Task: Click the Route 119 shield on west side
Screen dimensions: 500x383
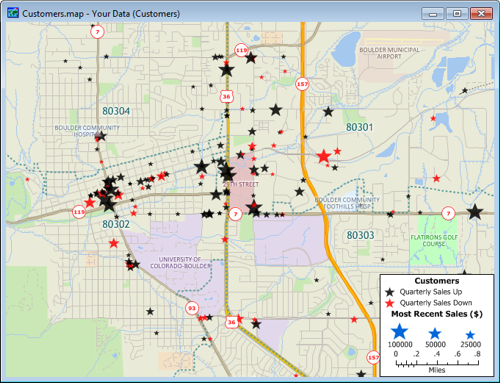Action: tap(79, 212)
